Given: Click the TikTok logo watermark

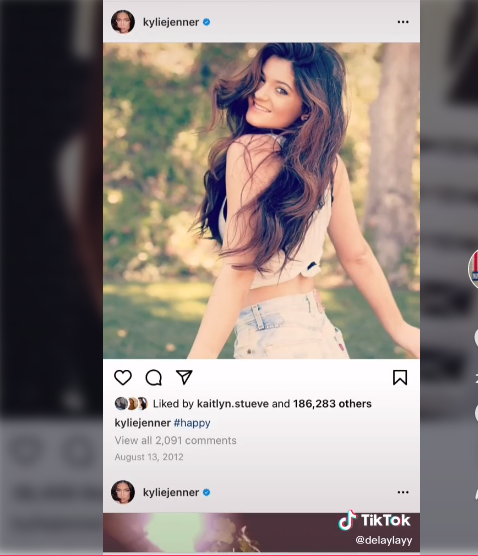Looking at the screenshot, I should tap(374, 521).
